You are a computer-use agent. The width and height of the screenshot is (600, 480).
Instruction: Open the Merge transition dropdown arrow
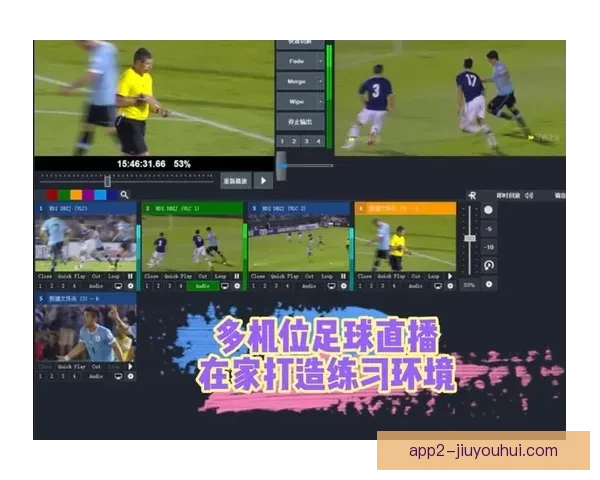pyautogui.click(x=320, y=81)
